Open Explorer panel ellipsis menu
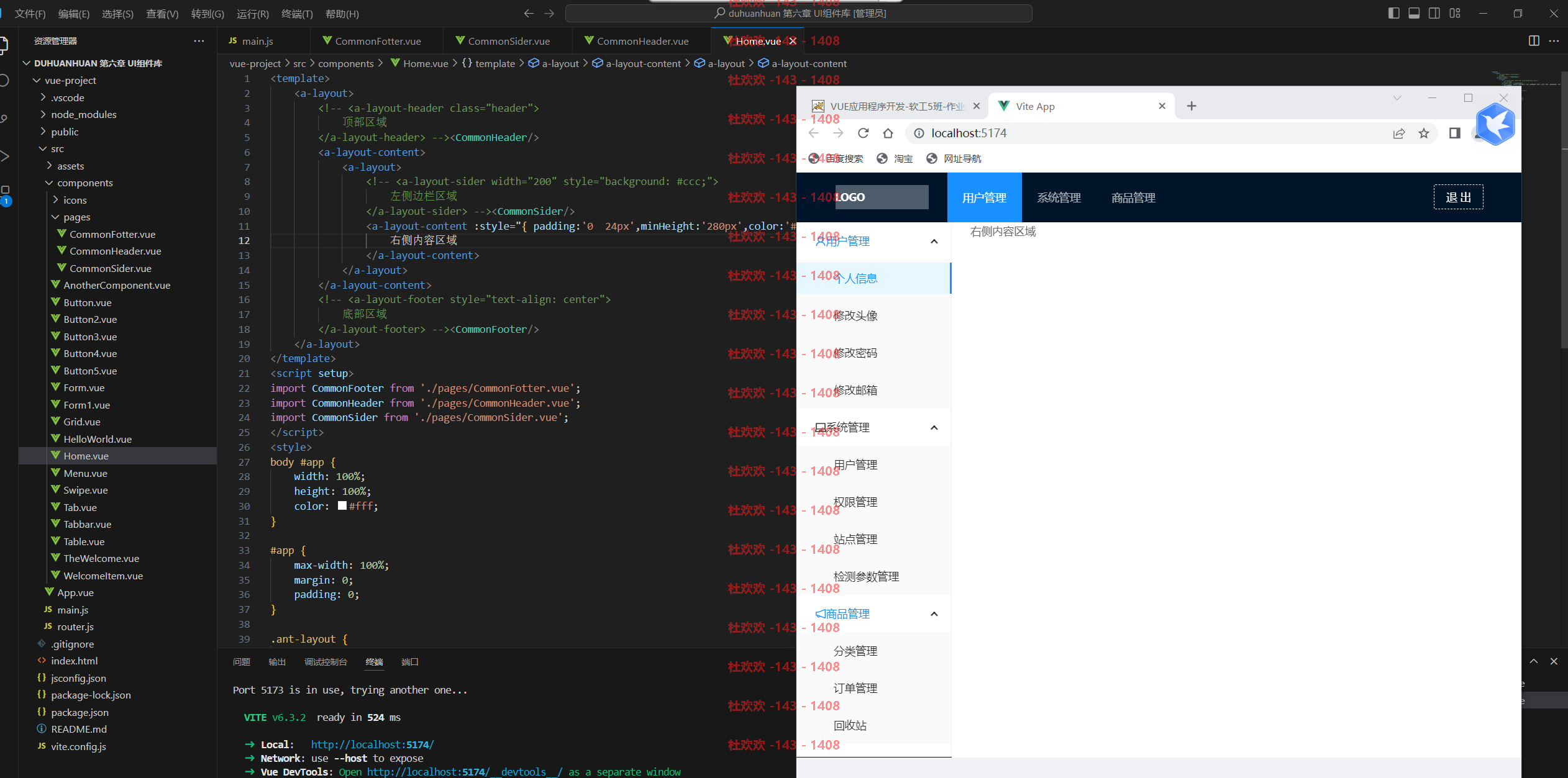The height and width of the screenshot is (778, 1568). point(199,41)
